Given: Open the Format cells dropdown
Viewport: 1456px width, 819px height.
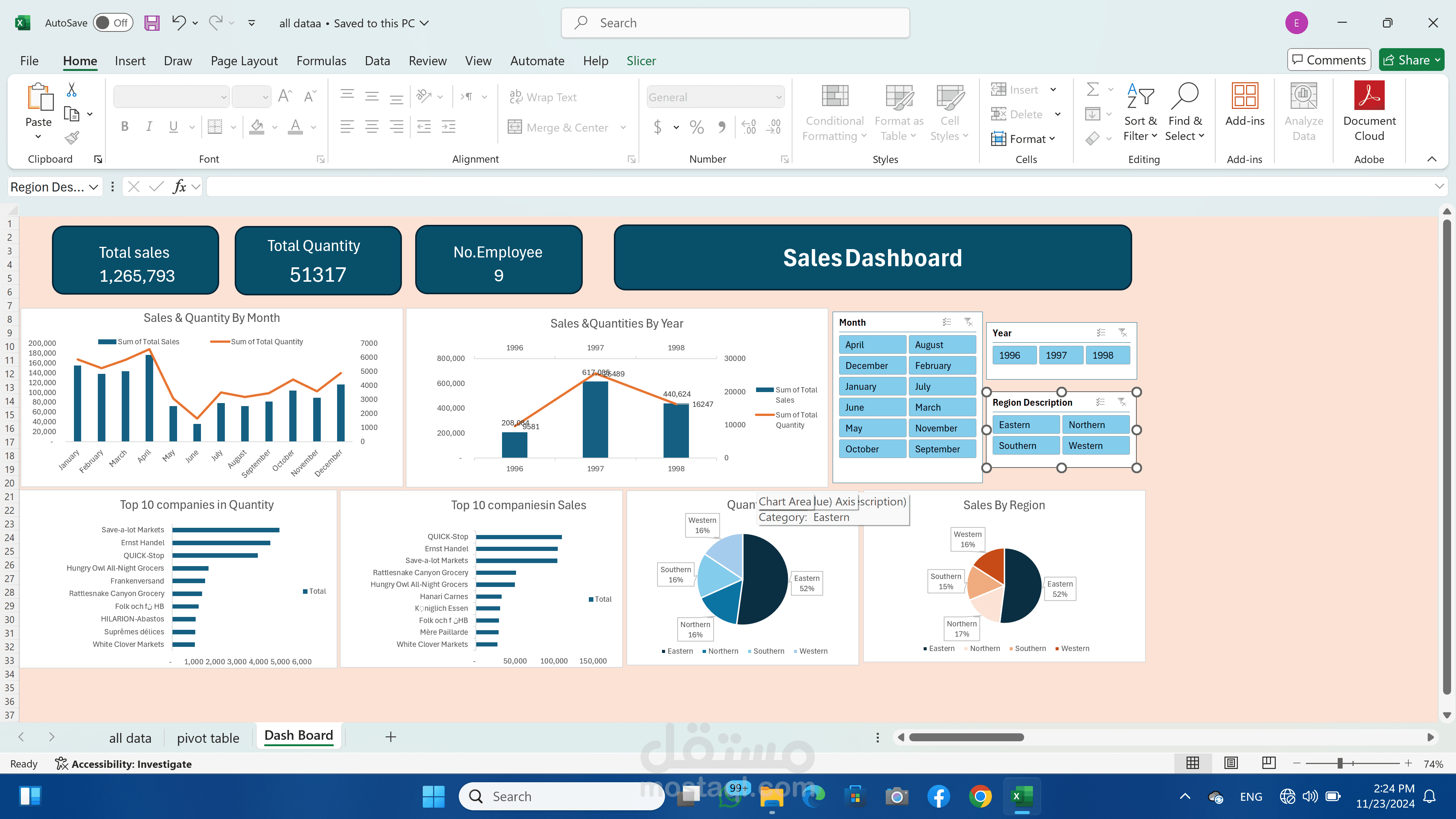Looking at the screenshot, I should [1023, 138].
